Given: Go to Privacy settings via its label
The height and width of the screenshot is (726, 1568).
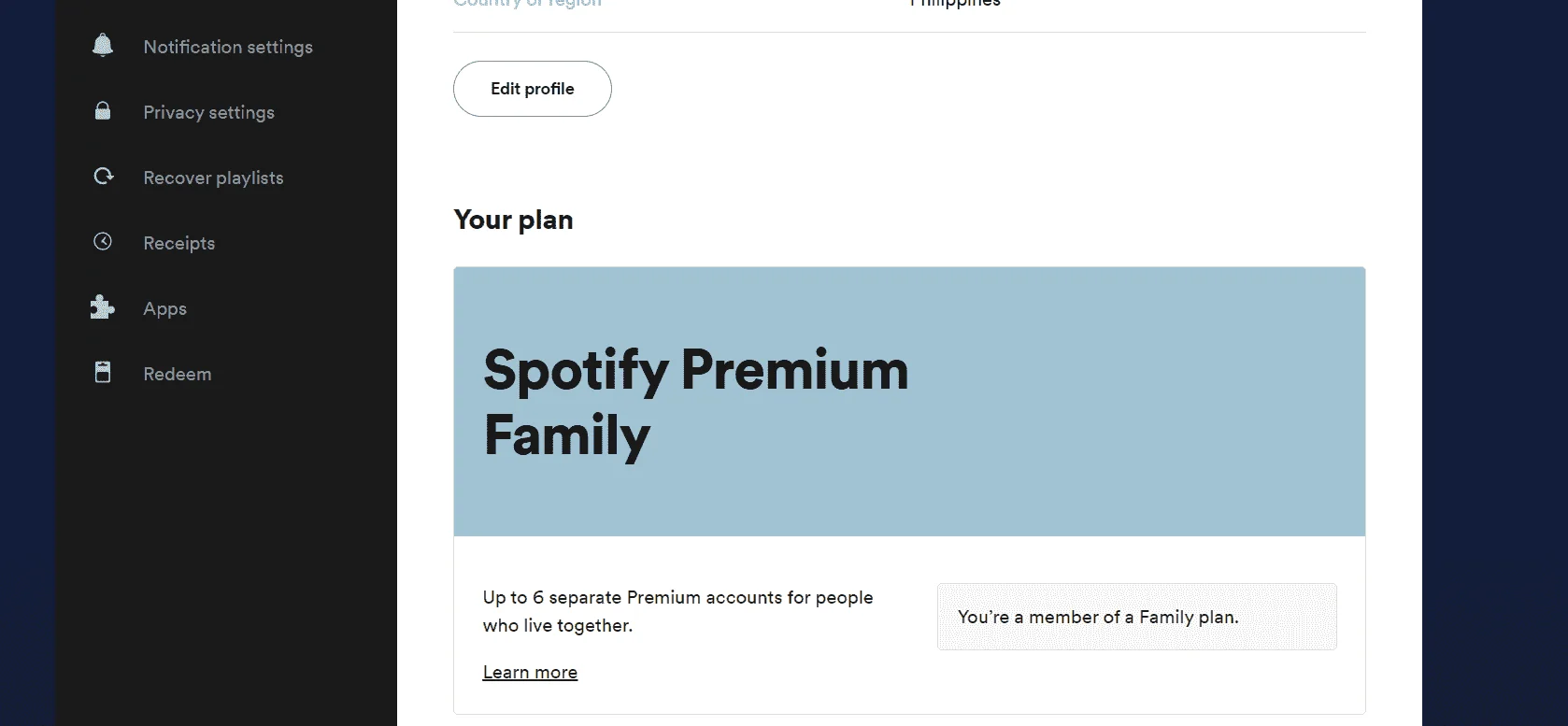Looking at the screenshot, I should [x=208, y=112].
